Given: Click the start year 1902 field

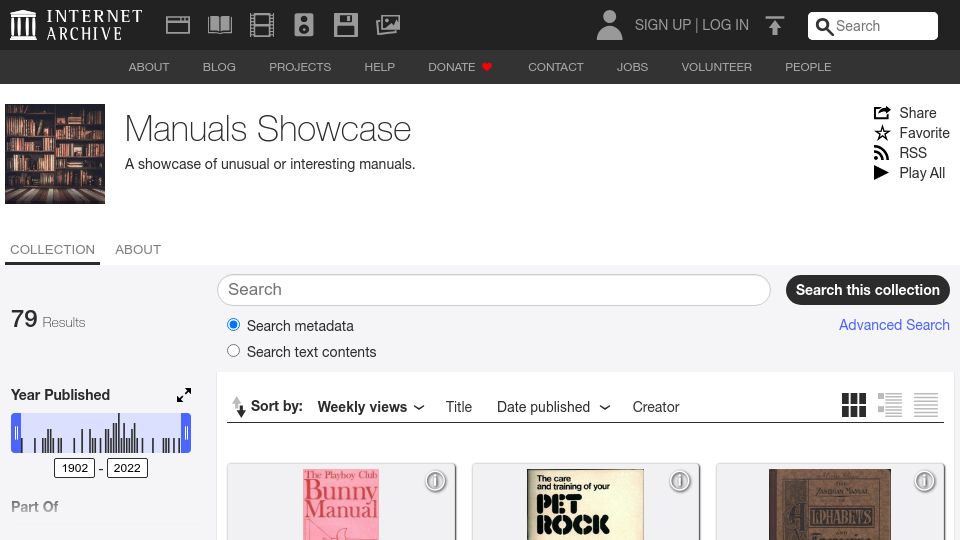Looking at the screenshot, I should coord(75,468).
